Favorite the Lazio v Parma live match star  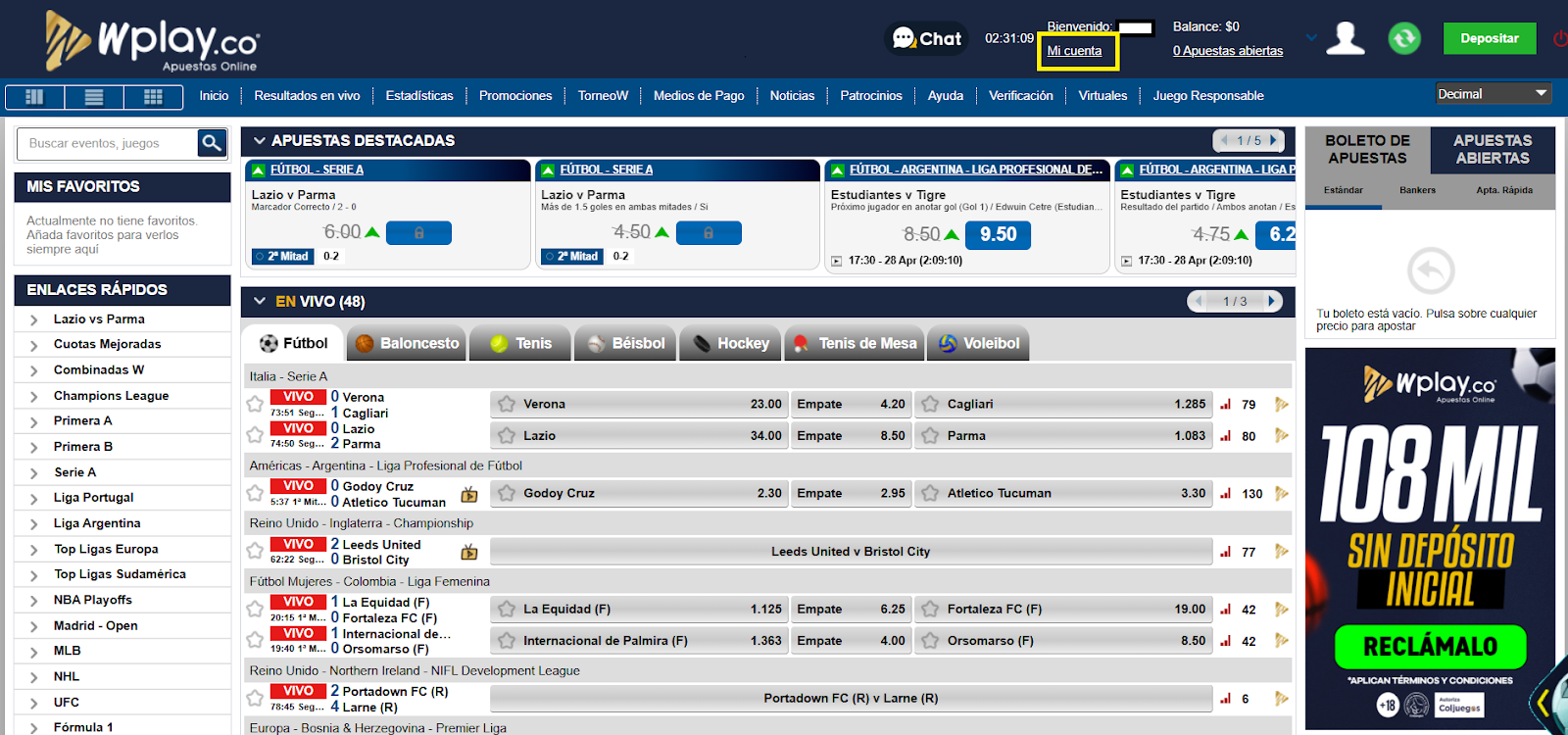[x=255, y=434]
